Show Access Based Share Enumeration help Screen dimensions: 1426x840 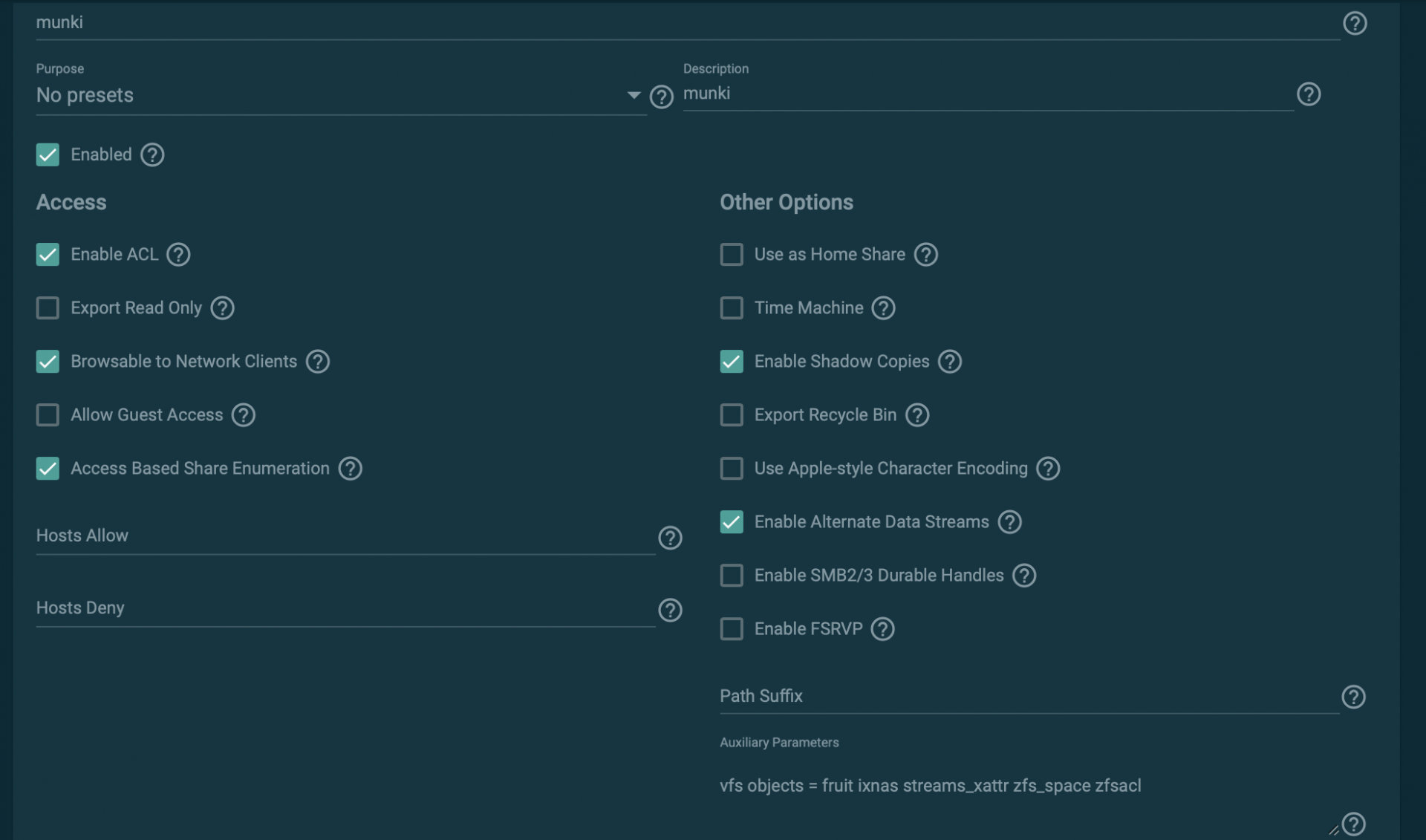coord(351,468)
